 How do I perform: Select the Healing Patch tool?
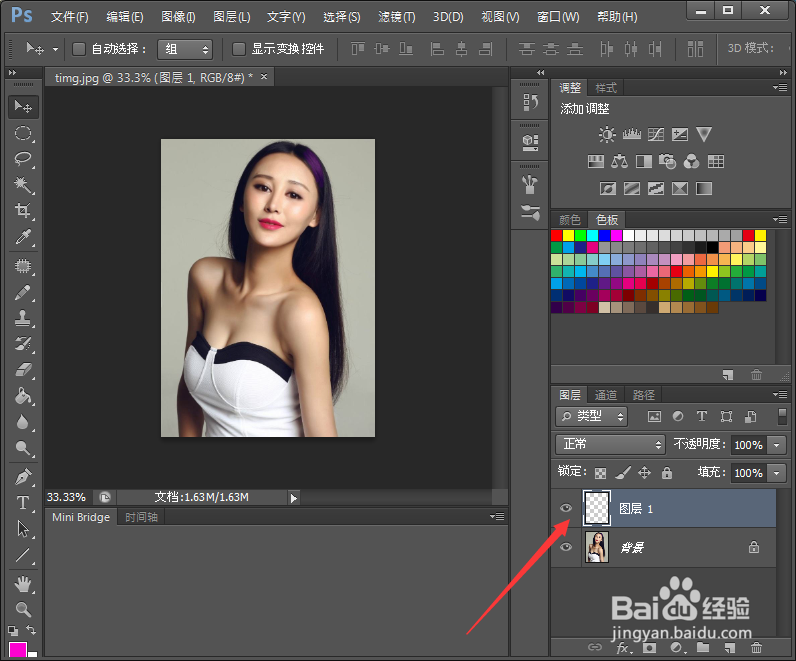[23, 266]
